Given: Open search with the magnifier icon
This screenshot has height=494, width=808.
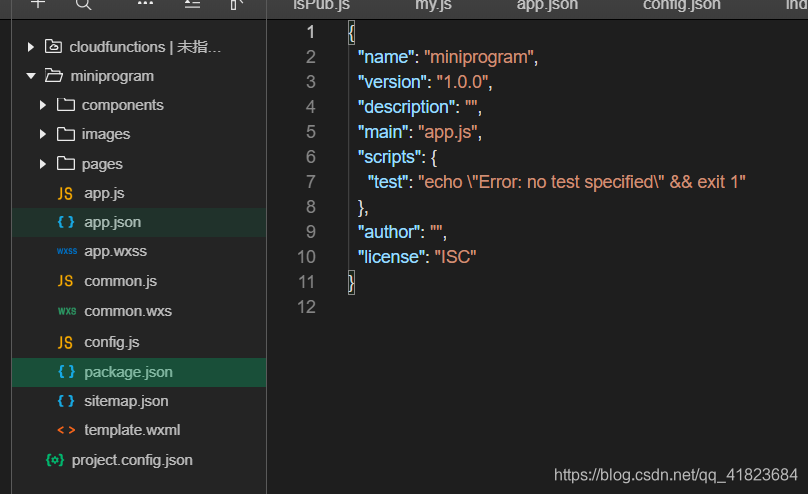Looking at the screenshot, I should [84, 4].
